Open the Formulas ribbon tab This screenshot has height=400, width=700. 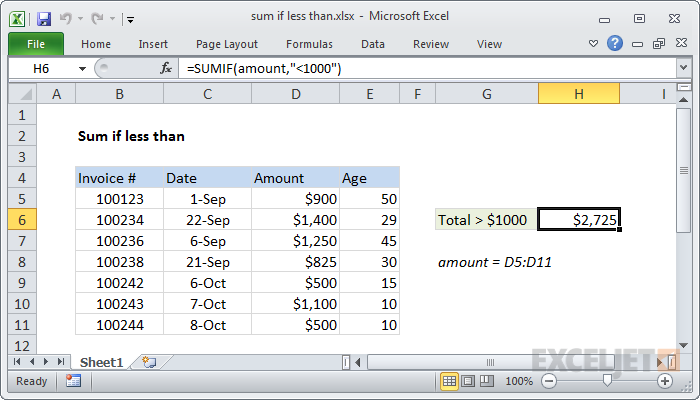coord(309,44)
